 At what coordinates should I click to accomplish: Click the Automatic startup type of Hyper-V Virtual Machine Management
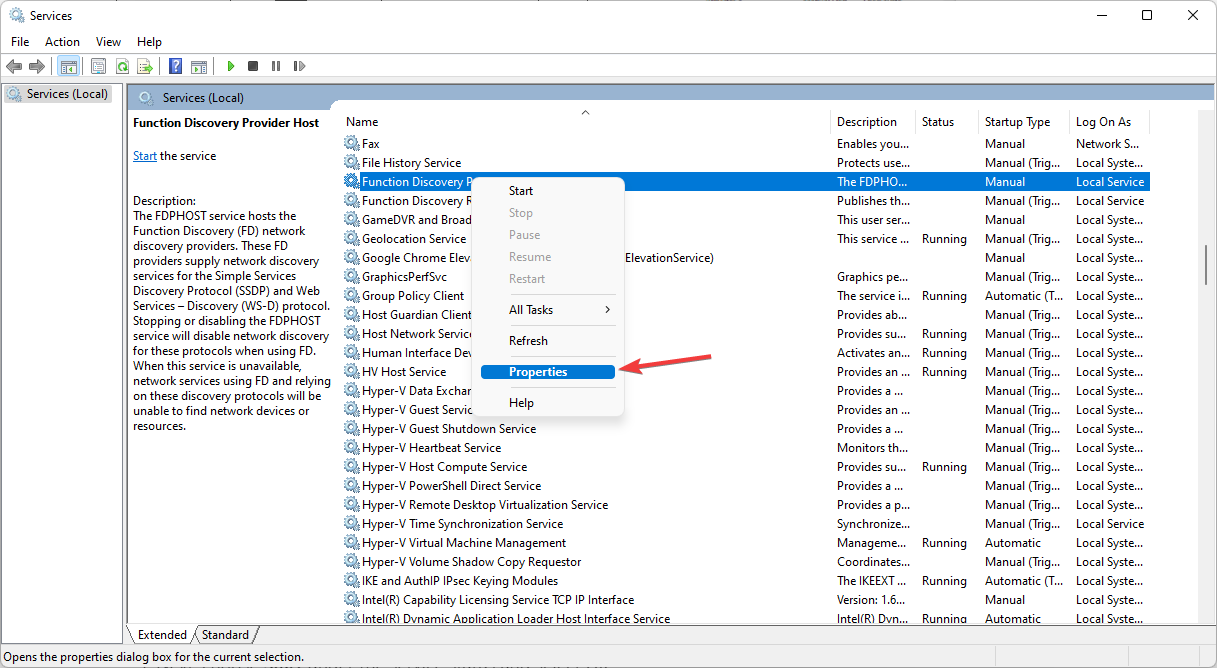pyautogui.click(x=1013, y=543)
